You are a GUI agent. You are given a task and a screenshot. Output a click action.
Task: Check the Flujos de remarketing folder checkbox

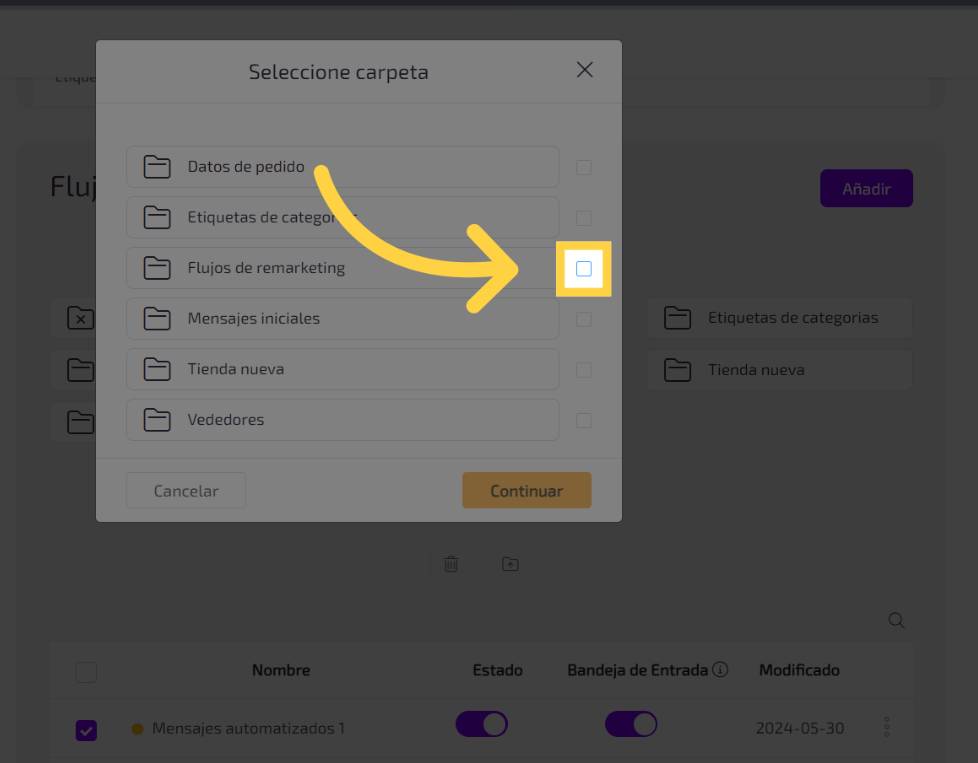(x=584, y=269)
